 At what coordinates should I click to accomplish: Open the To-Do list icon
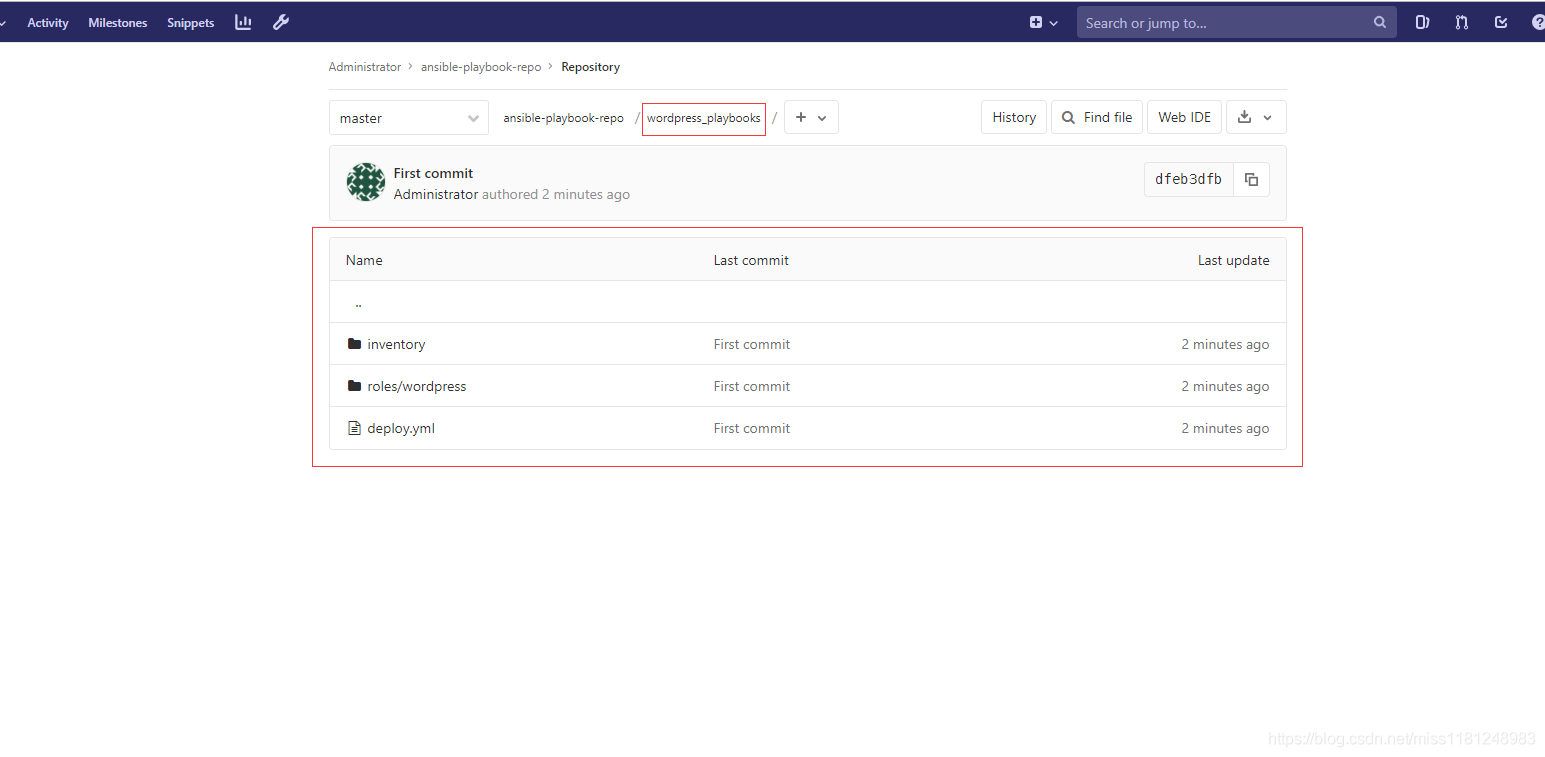(x=1501, y=22)
